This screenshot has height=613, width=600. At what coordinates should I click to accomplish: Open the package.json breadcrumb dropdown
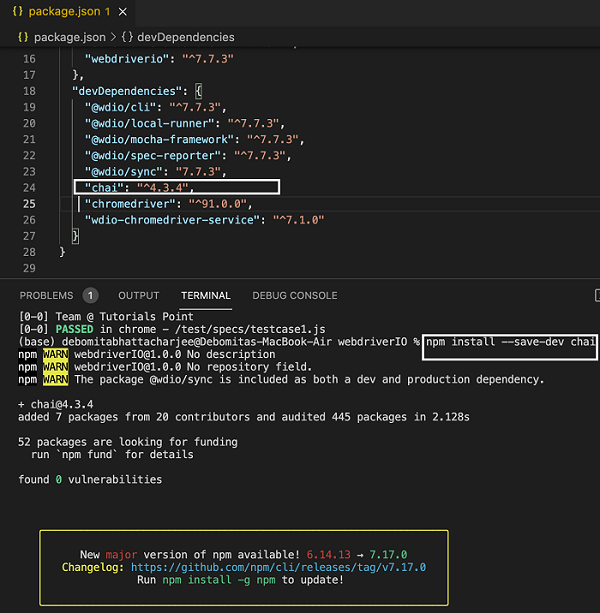click(x=69, y=37)
